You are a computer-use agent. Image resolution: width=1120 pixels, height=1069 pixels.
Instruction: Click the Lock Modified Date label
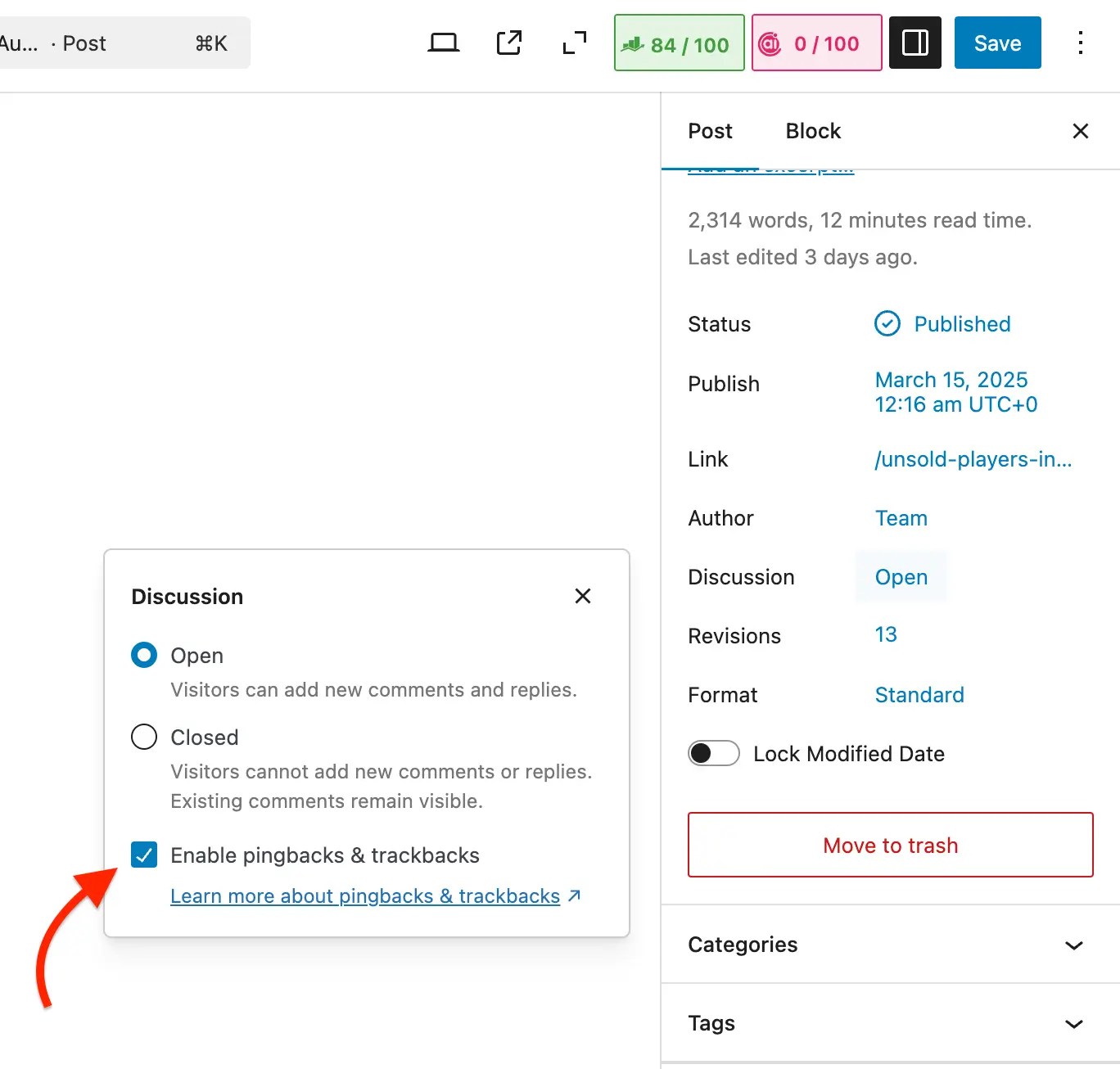849,754
